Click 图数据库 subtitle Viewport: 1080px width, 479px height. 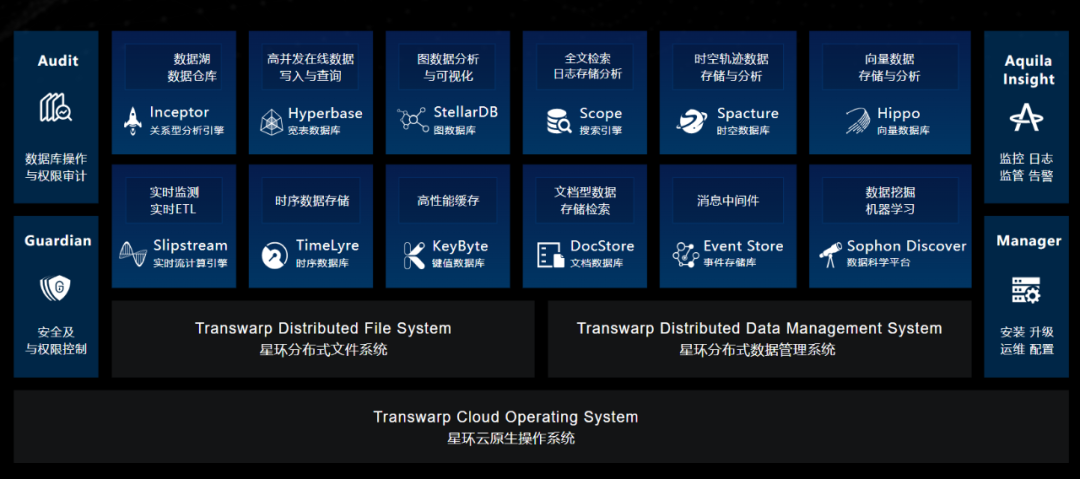[454, 130]
